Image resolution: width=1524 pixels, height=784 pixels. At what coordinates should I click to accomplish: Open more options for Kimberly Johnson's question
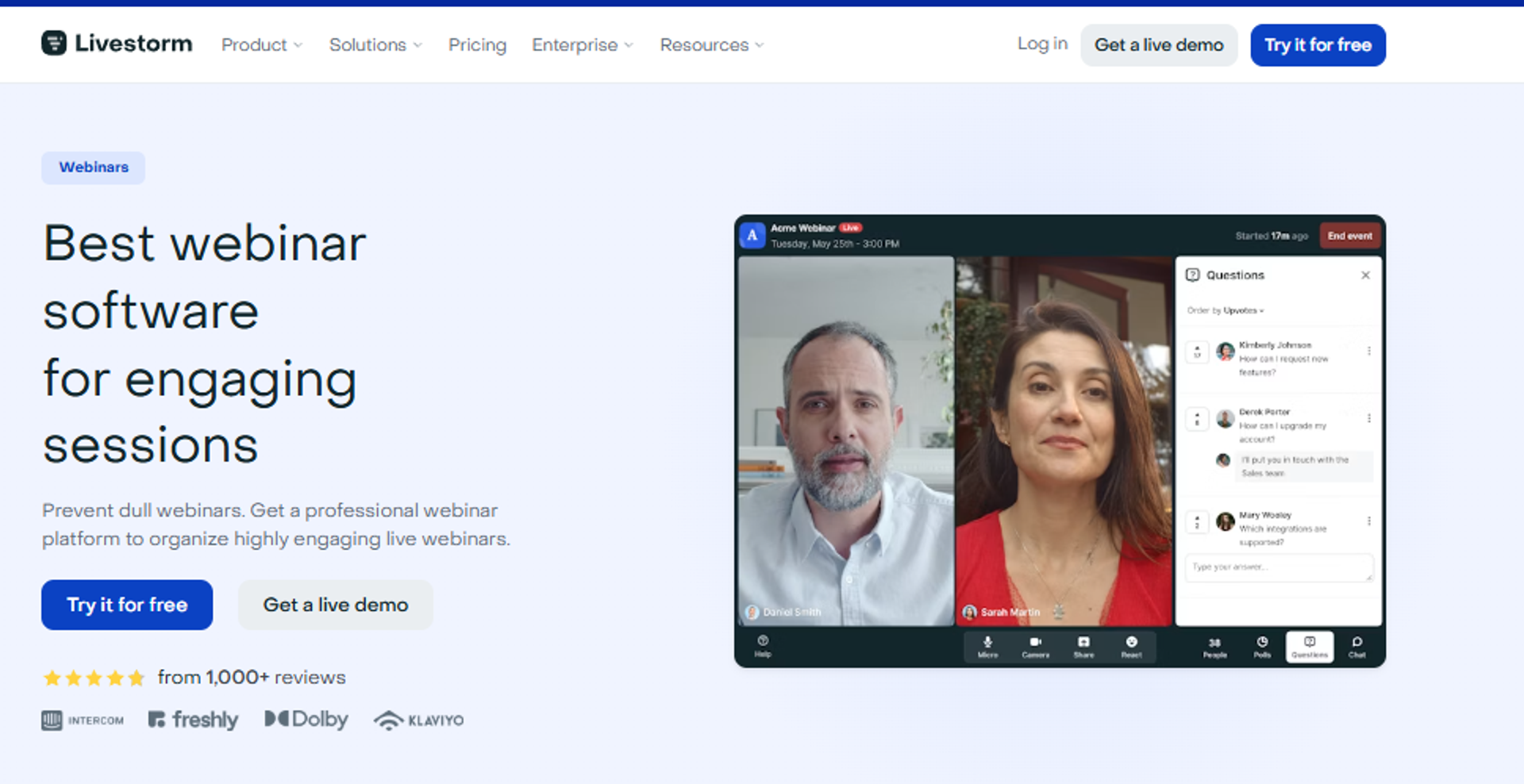[x=1369, y=351]
